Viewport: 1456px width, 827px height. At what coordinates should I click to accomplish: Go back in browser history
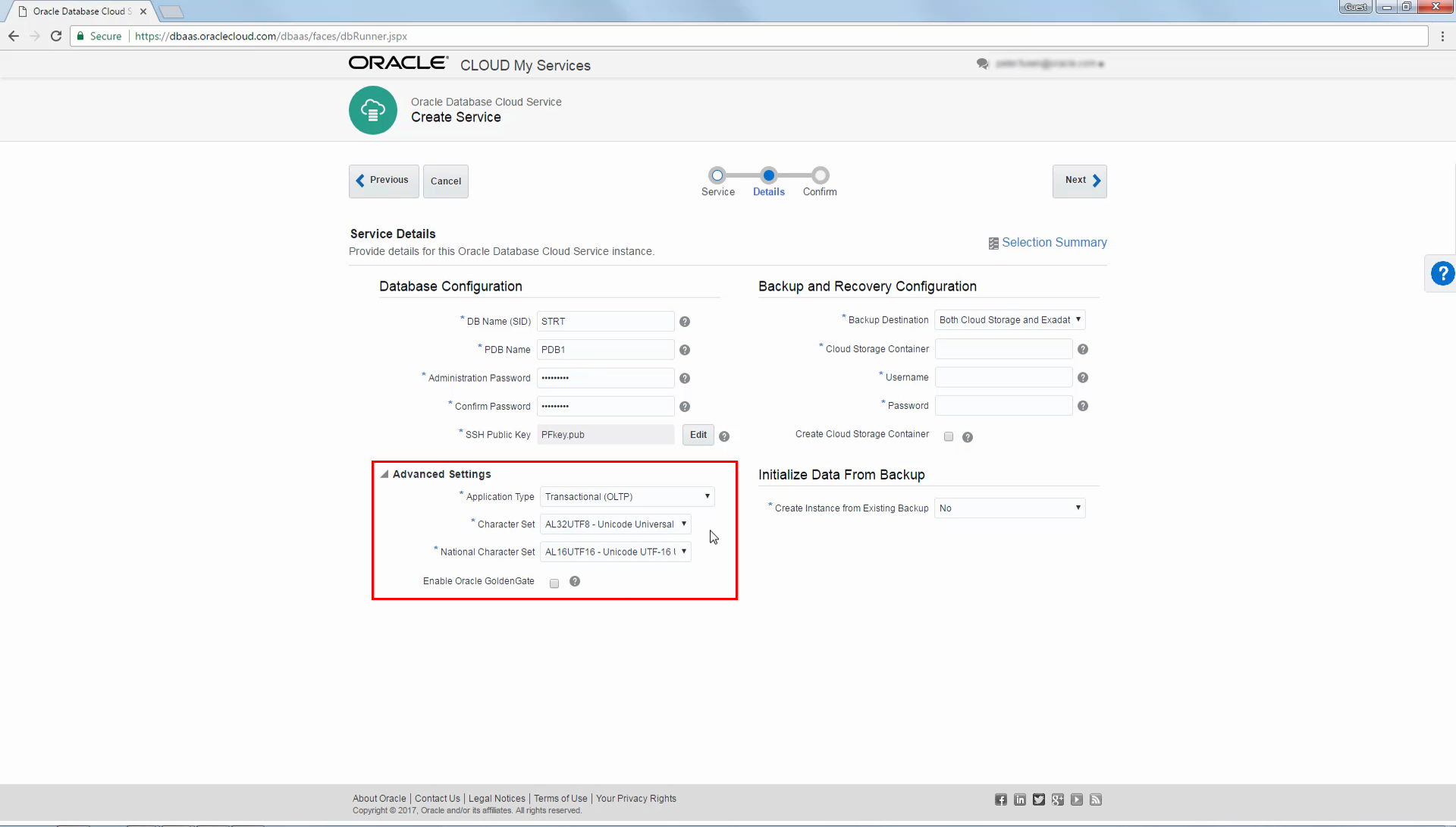(14, 36)
